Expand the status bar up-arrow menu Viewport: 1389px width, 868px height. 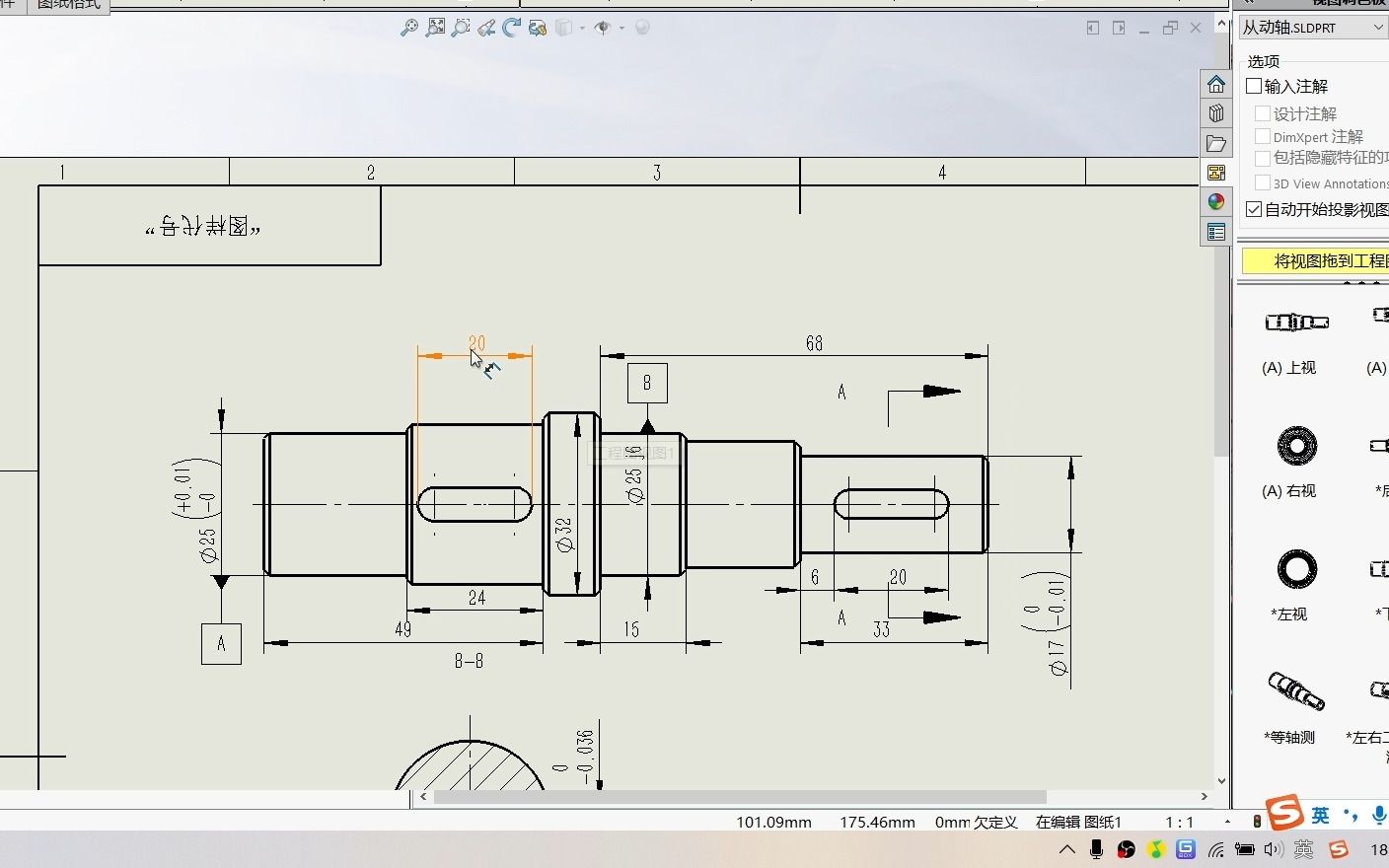coord(1227,822)
